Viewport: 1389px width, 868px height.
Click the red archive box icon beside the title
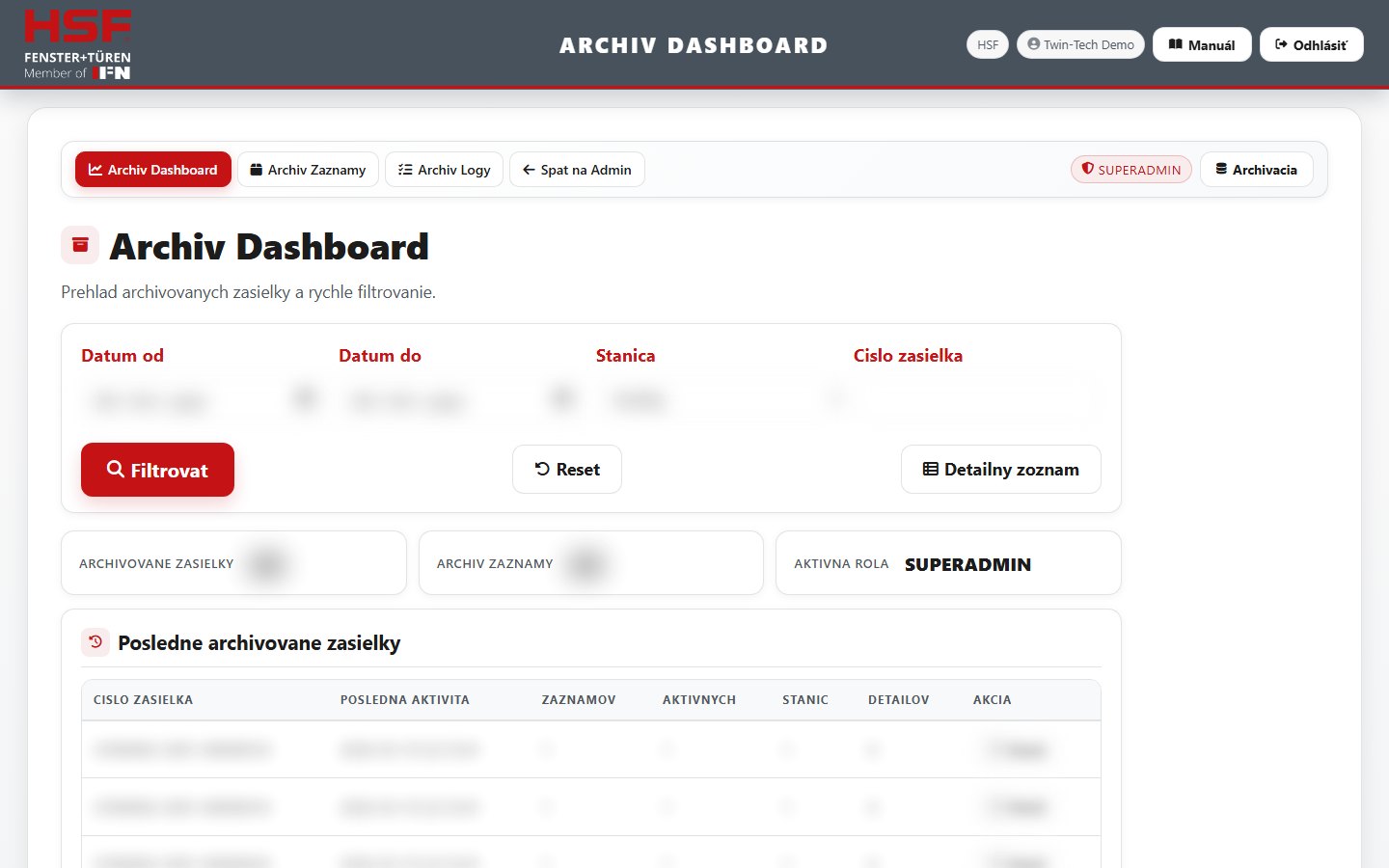point(80,246)
